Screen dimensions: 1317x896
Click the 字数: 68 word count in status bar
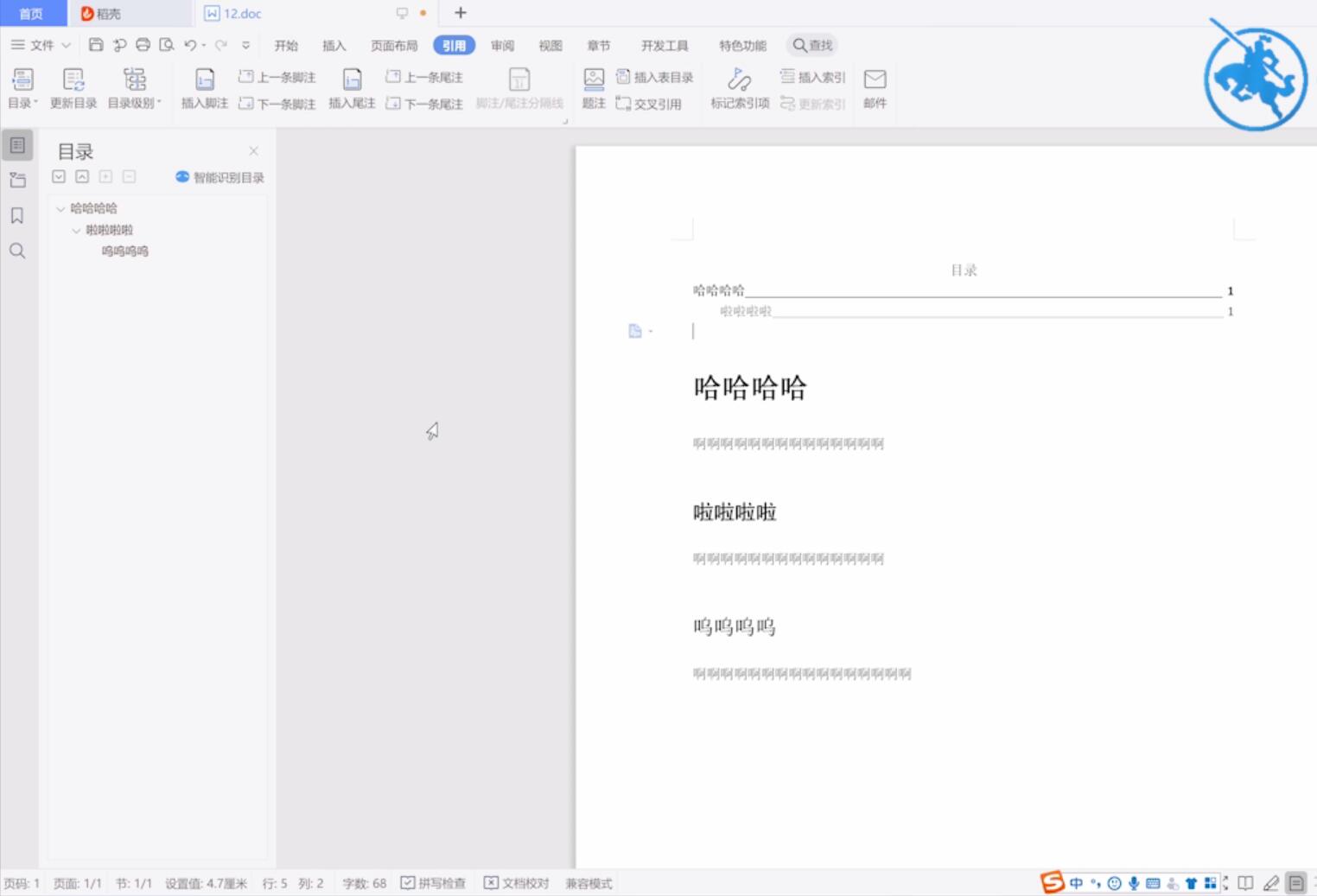coord(364,883)
